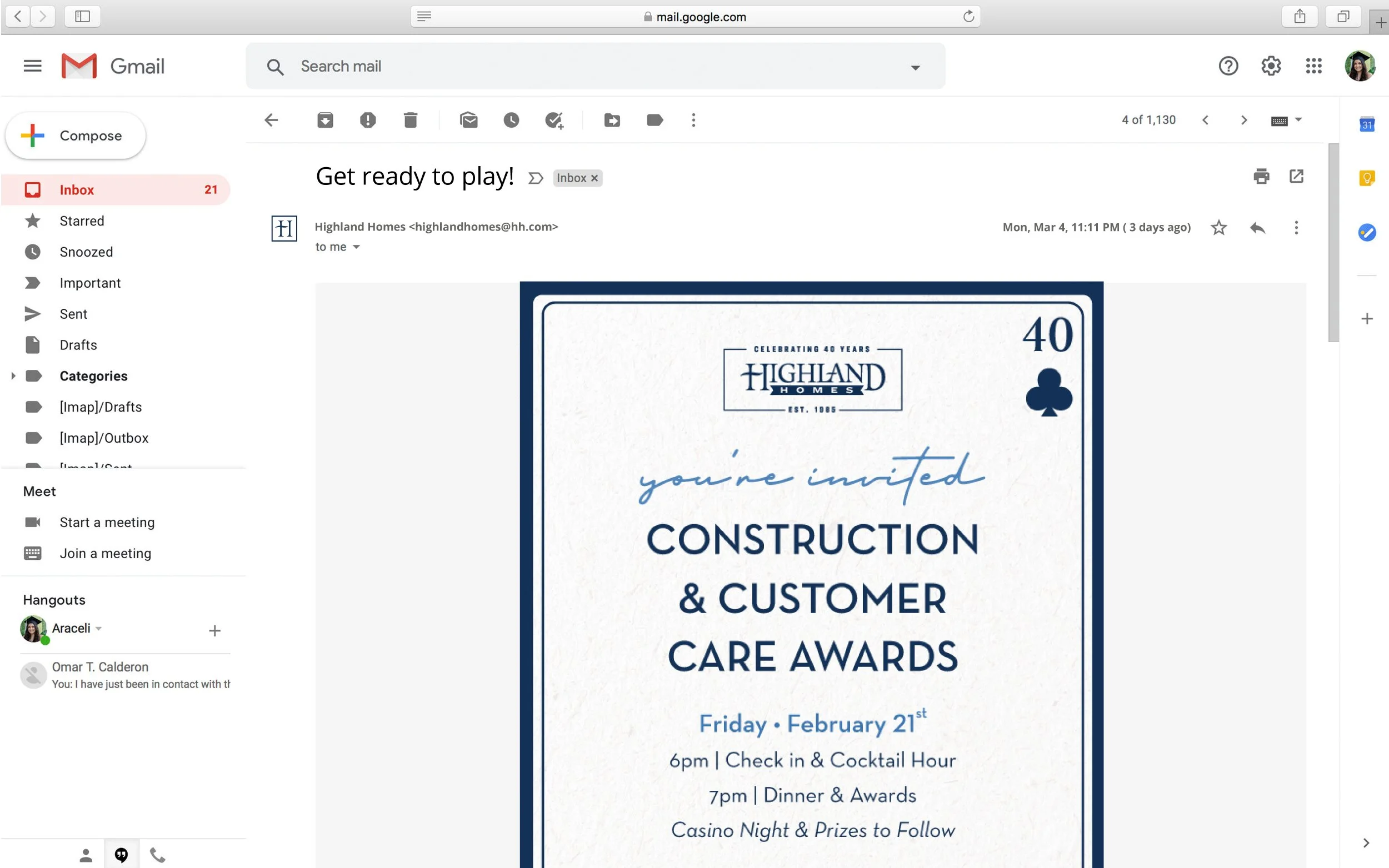Click Join a meeting
The height and width of the screenshot is (868, 1389).
tap(106, 554)
